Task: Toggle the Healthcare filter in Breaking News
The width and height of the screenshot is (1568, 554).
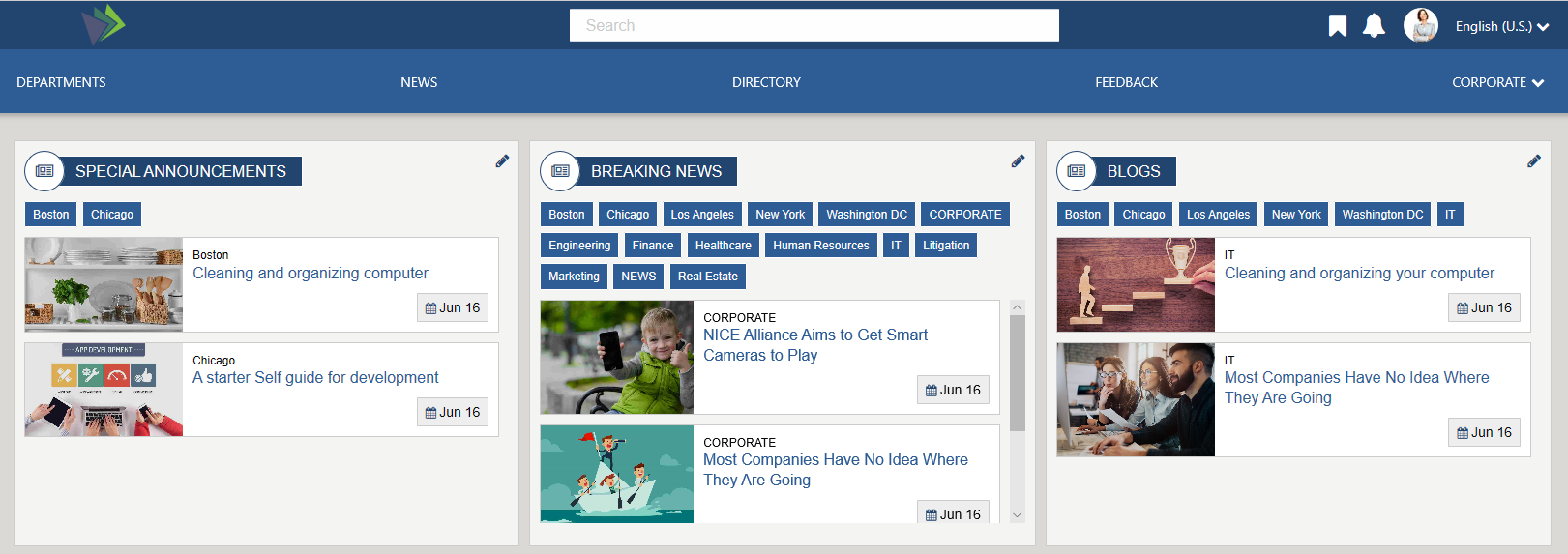Action: click(723, 246)
